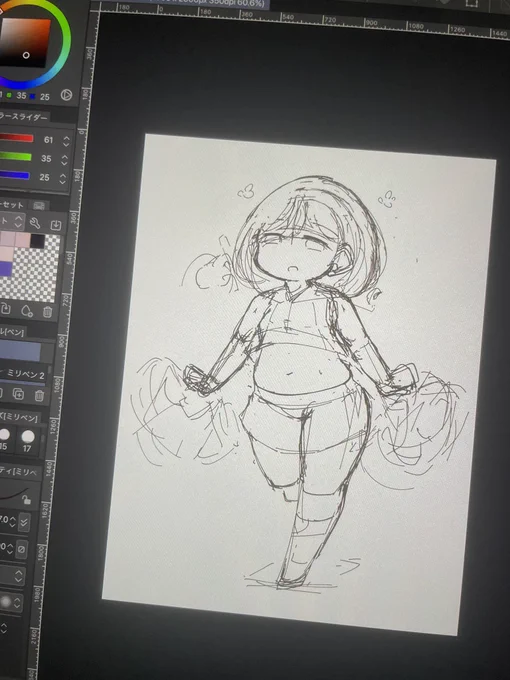
Task: Click the replace color icon in color set
Action: click(6, 308)
